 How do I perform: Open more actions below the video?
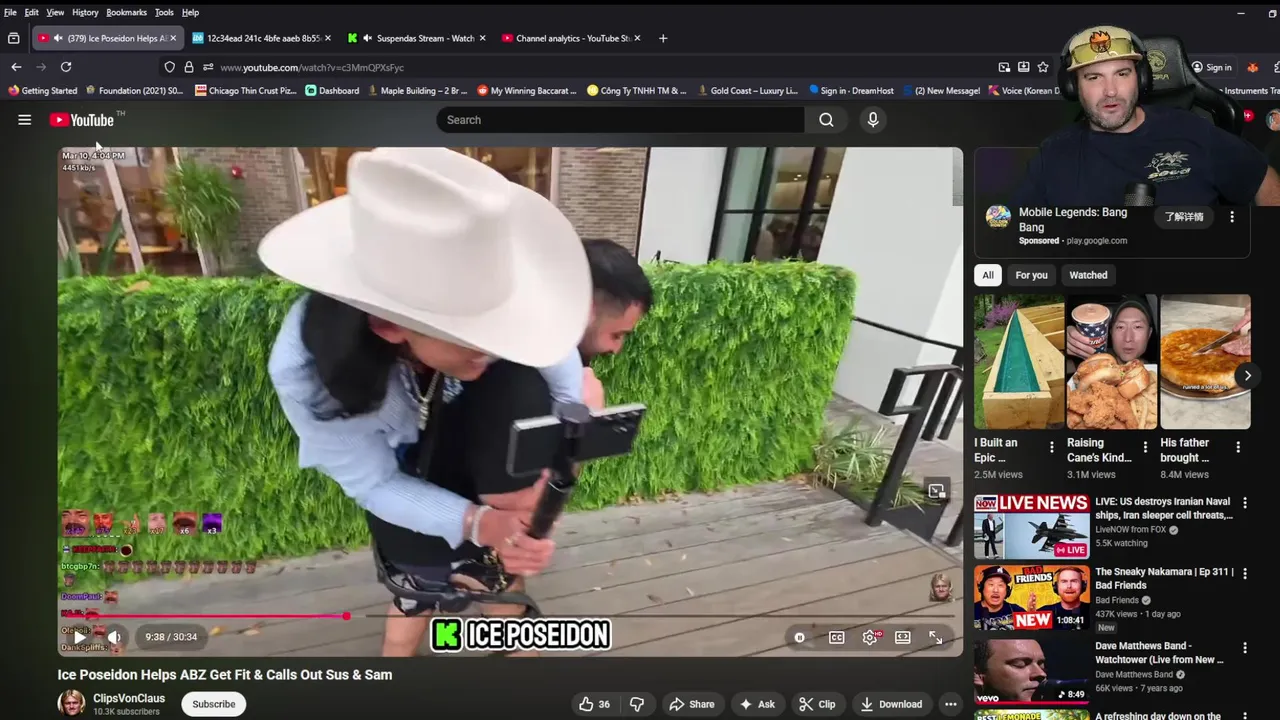pyautogui.click(x=951, y=704)
